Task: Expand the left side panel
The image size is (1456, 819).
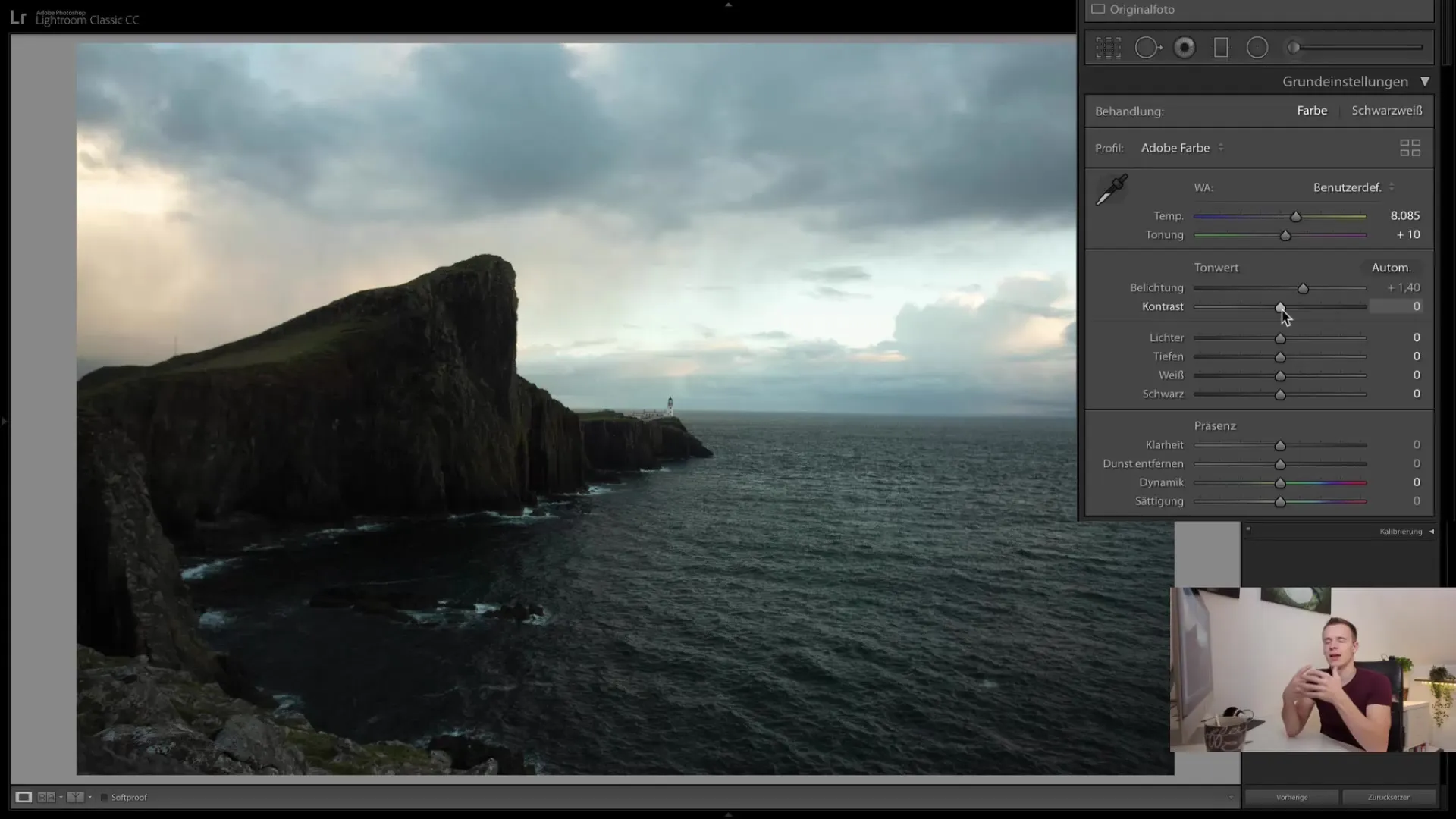Action: coord(4,421)
